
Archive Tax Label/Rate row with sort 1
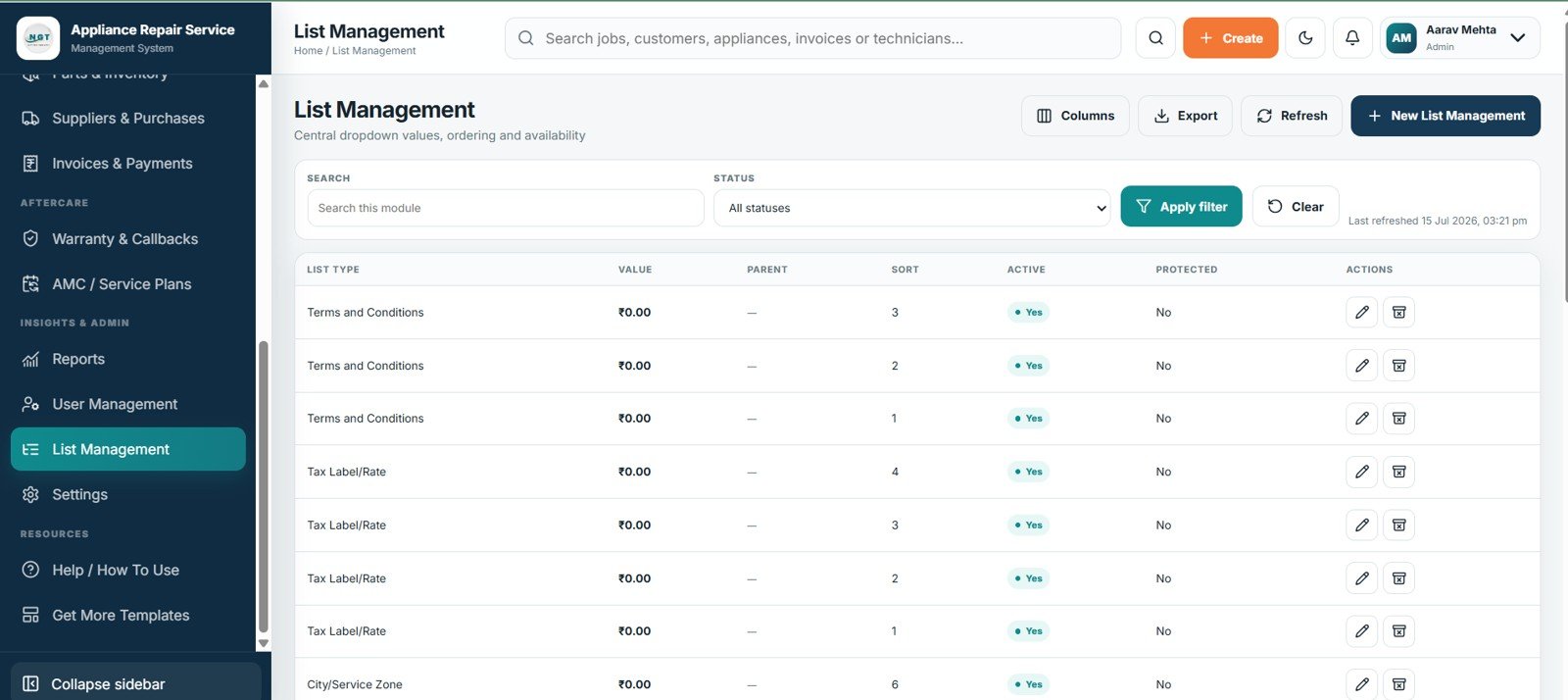click(x=1398, y=631)
